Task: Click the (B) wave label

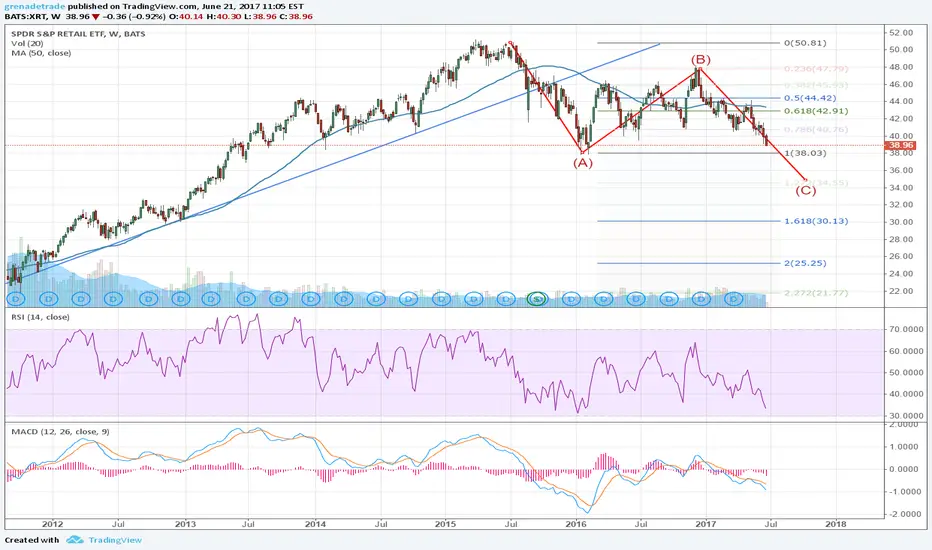Action: 700,59
